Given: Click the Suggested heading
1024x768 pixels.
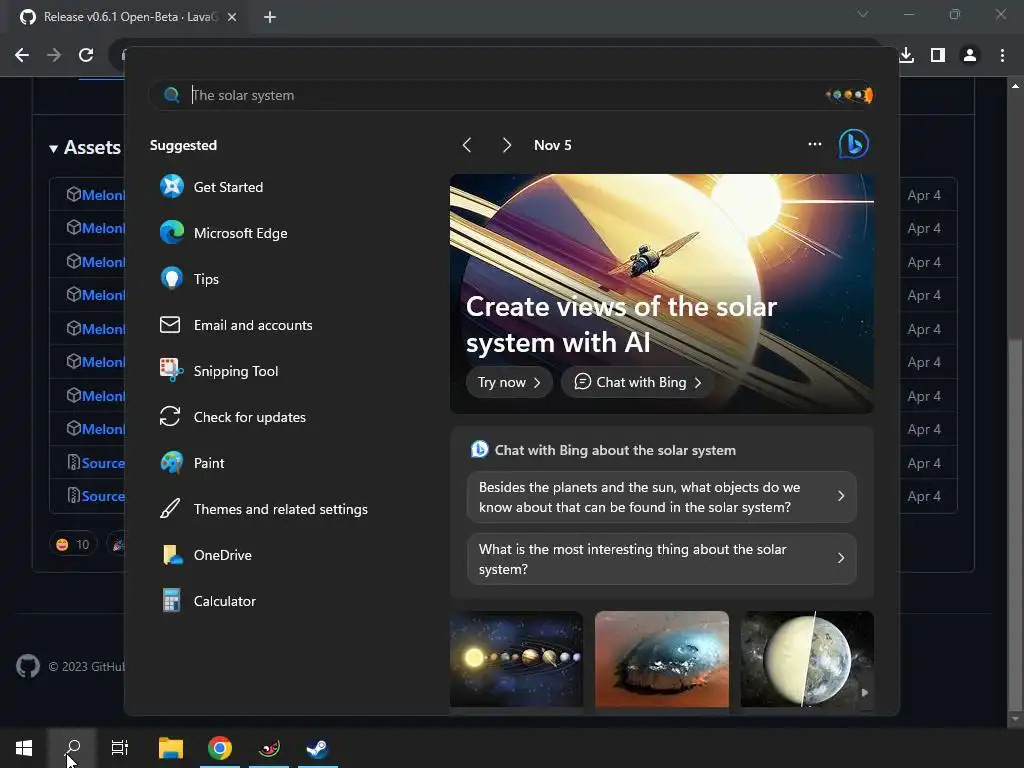Looking at the screenshot, I should click(184, 145).
